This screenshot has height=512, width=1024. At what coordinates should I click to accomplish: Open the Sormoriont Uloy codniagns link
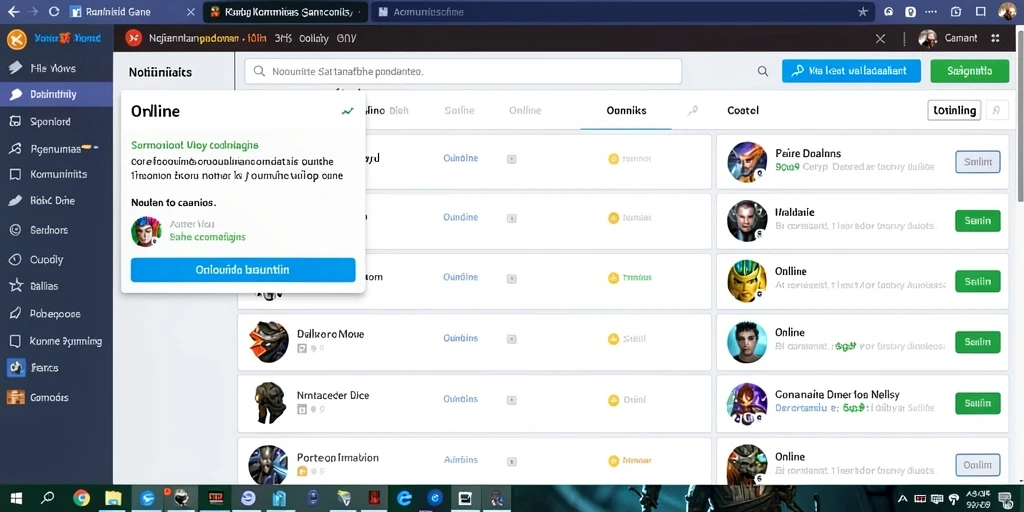(195, 145)
